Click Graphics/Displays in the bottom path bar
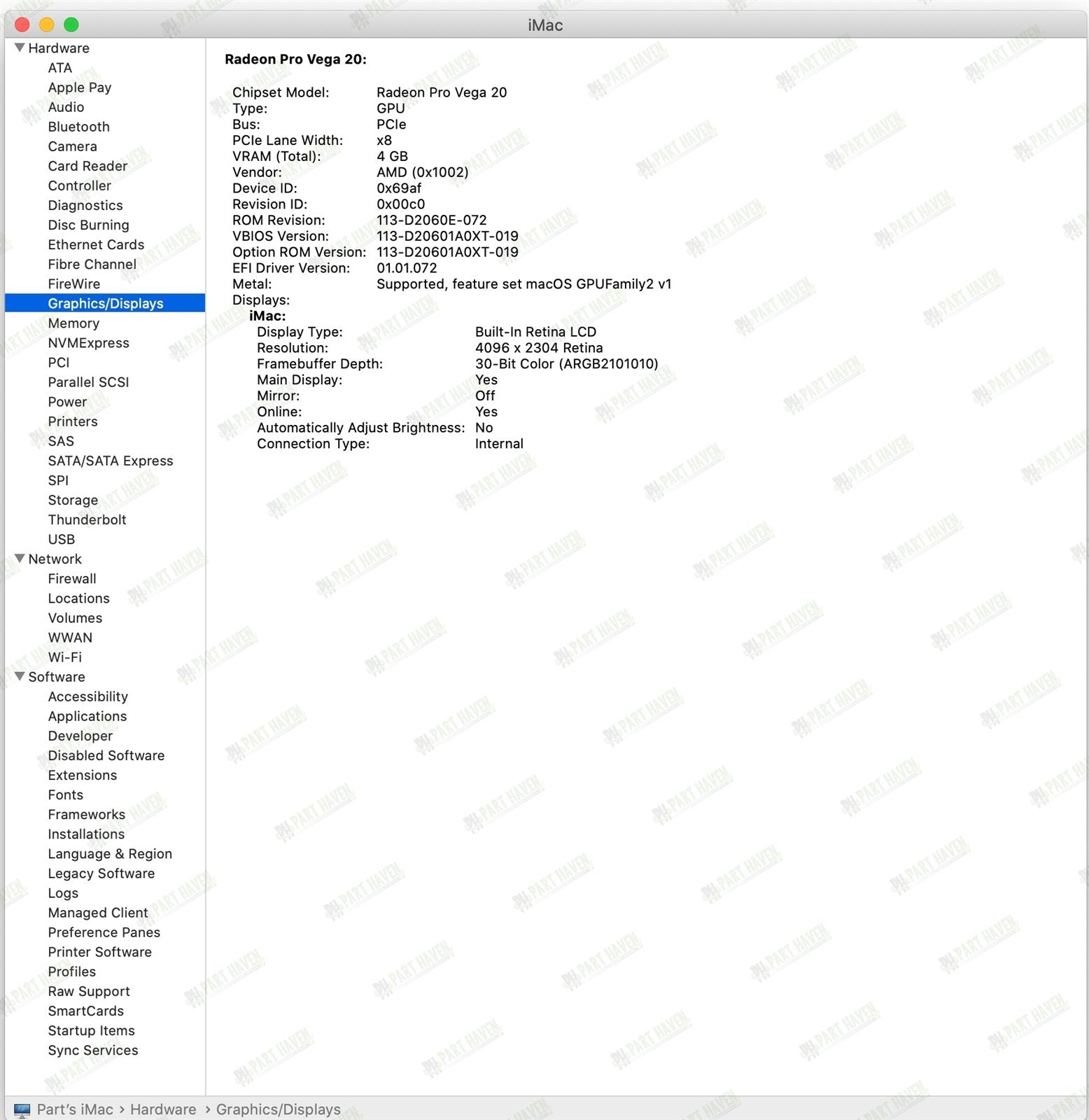1089x1120 pixels. click(278, 1109)
